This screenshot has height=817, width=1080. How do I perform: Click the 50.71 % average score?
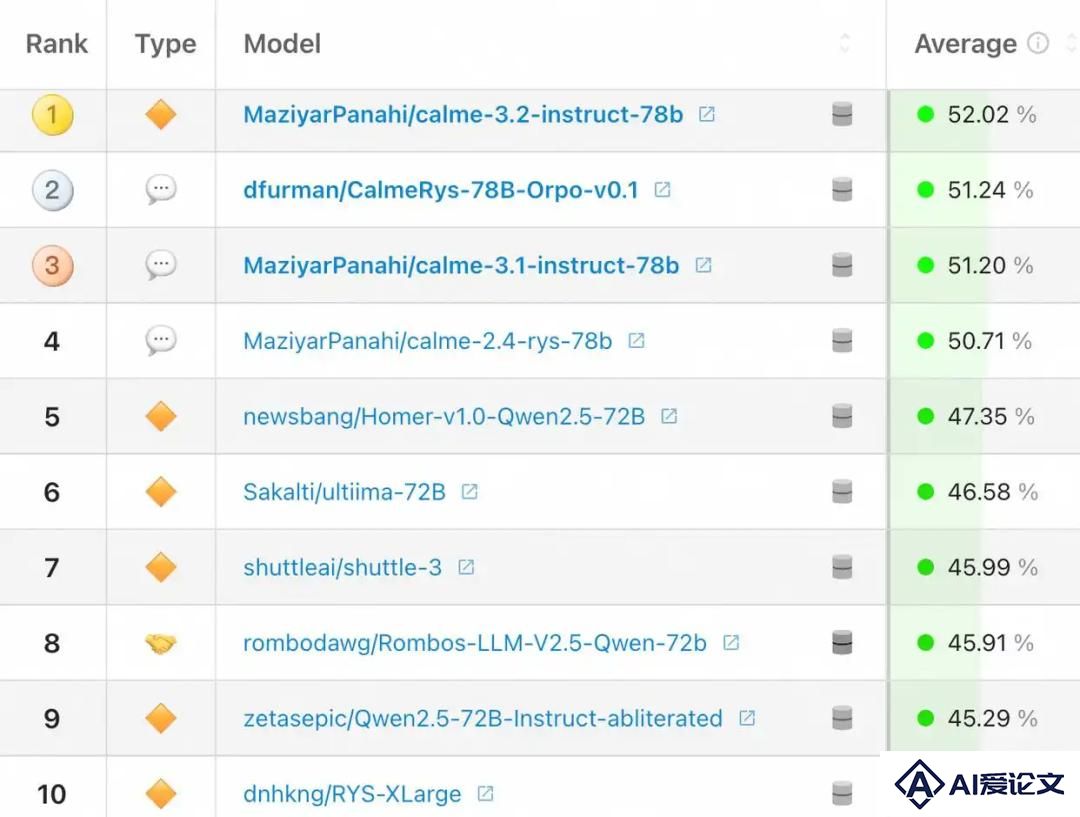(x=990, y=341)
